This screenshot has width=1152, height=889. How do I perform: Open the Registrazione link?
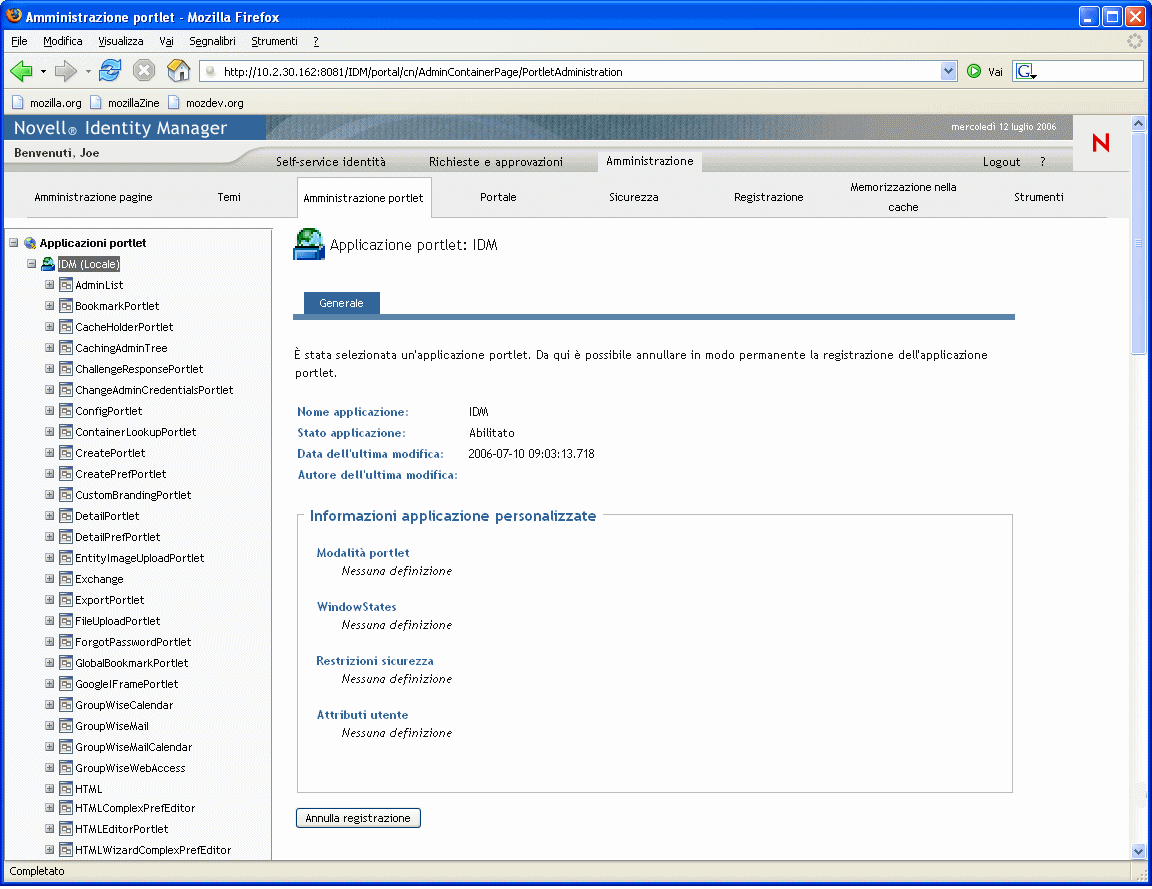[x=768, y=197]
